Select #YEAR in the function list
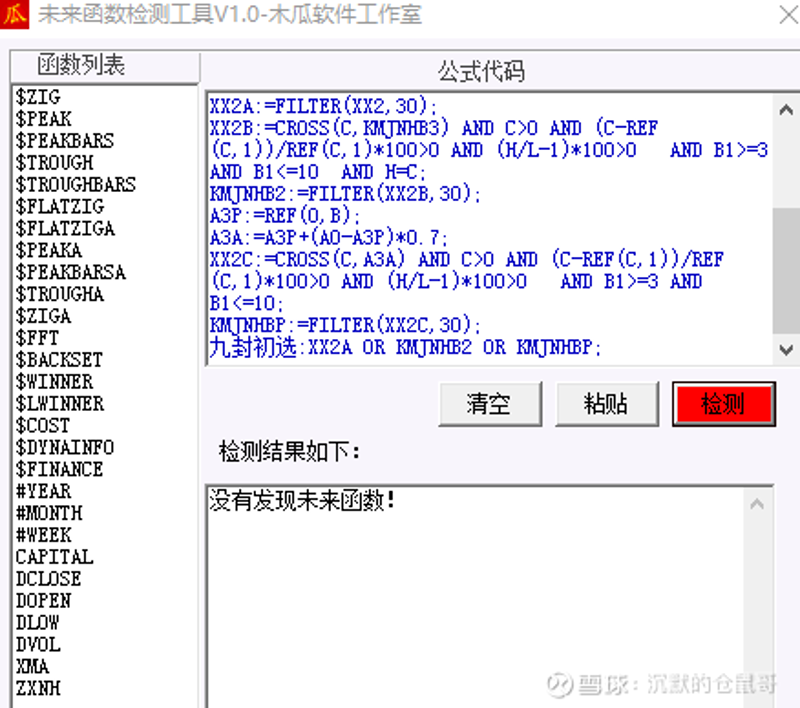Screen dimensions: 800x708 point(44,492)
